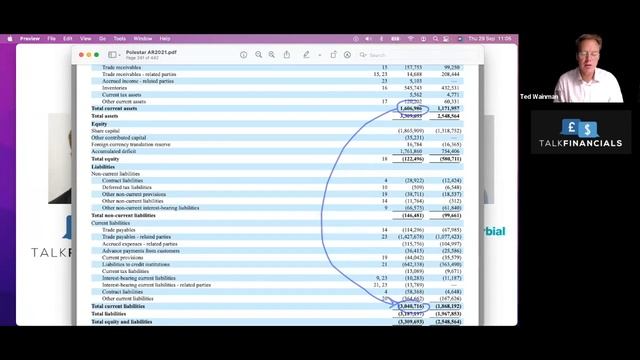Viewport: 640px width, 360px height.
Task: Click the TalkFinancials logo tile
Action: point(581,132)
